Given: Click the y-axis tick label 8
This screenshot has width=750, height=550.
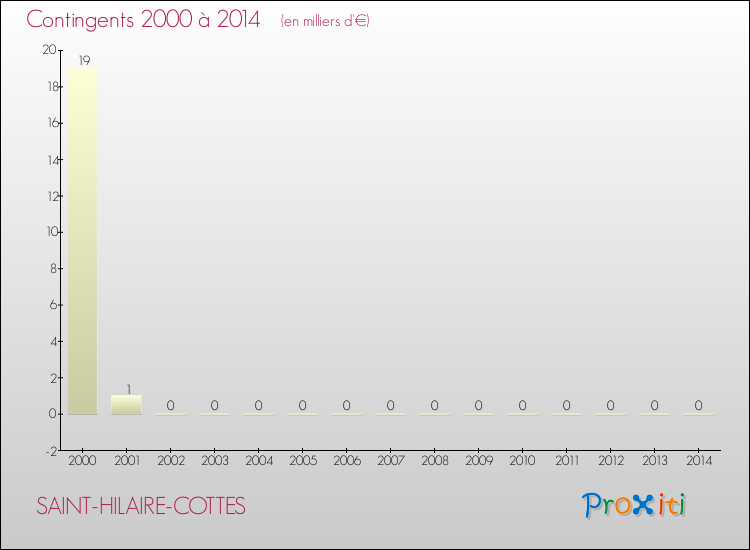Looking at the screenshot, I should coord(54,269).
